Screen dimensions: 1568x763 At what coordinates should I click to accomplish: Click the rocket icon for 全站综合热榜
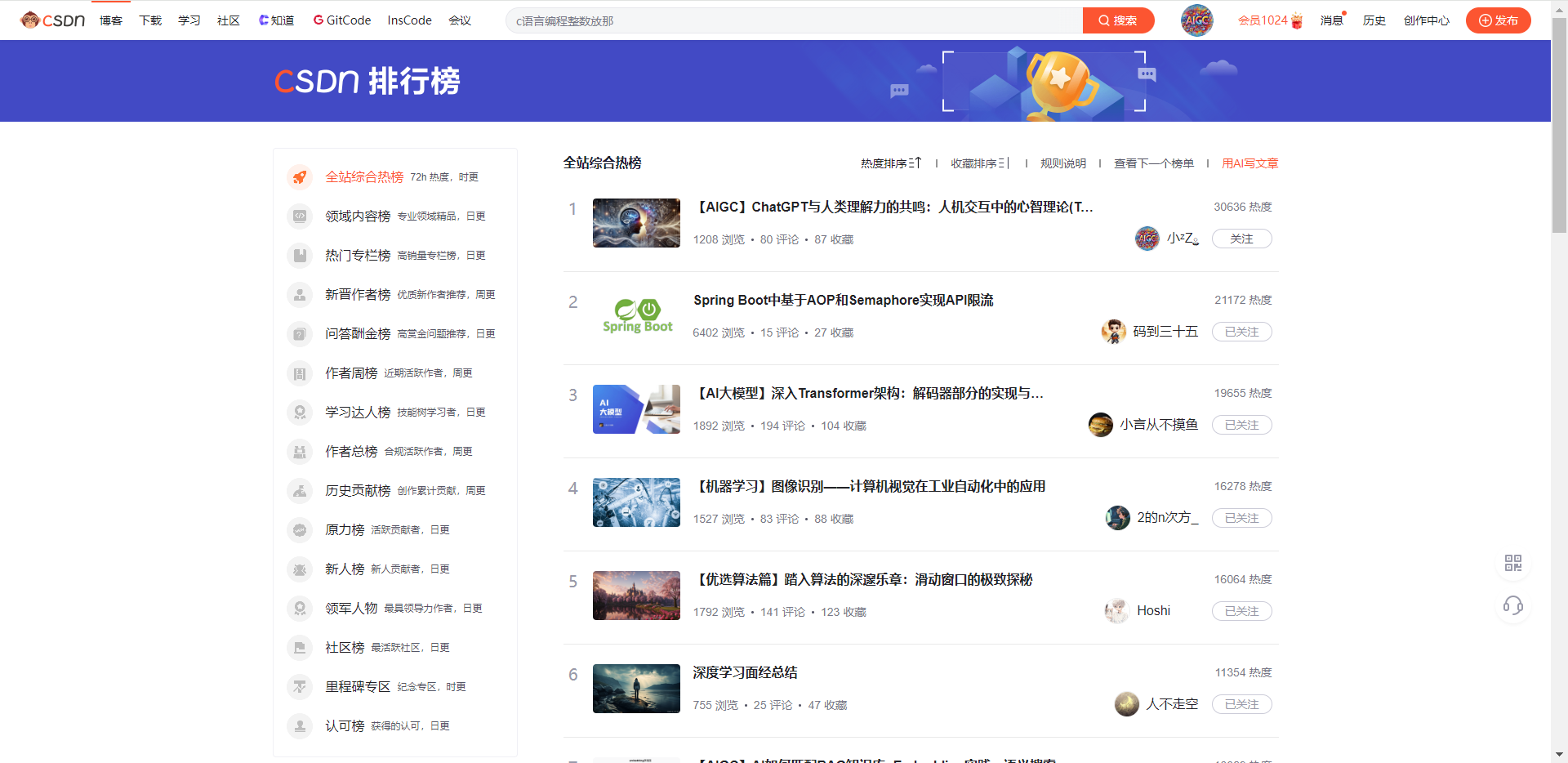[300, 177]
